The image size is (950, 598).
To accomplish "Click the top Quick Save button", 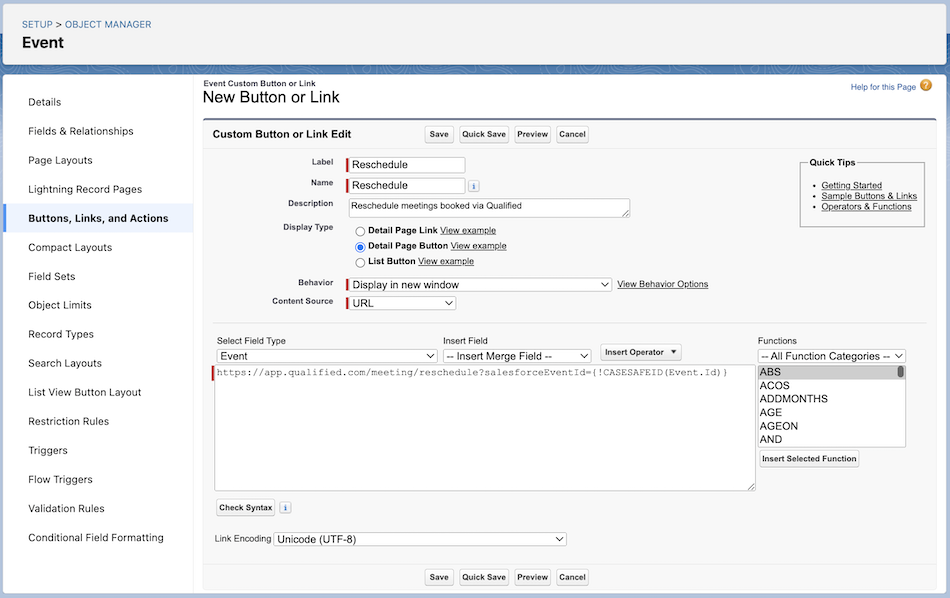I will click(483, 135).
